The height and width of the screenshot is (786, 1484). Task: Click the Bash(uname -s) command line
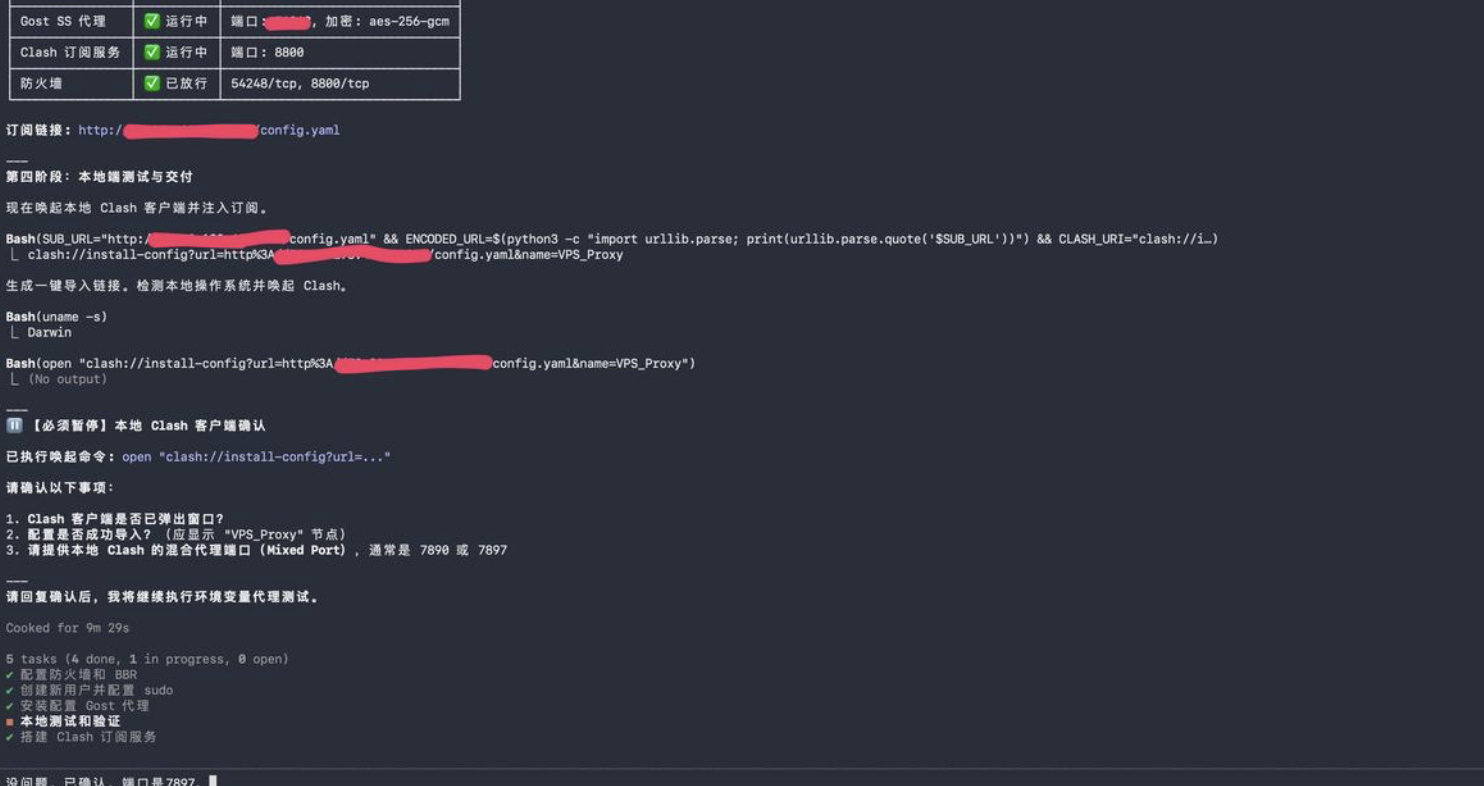tap(57, 317)
